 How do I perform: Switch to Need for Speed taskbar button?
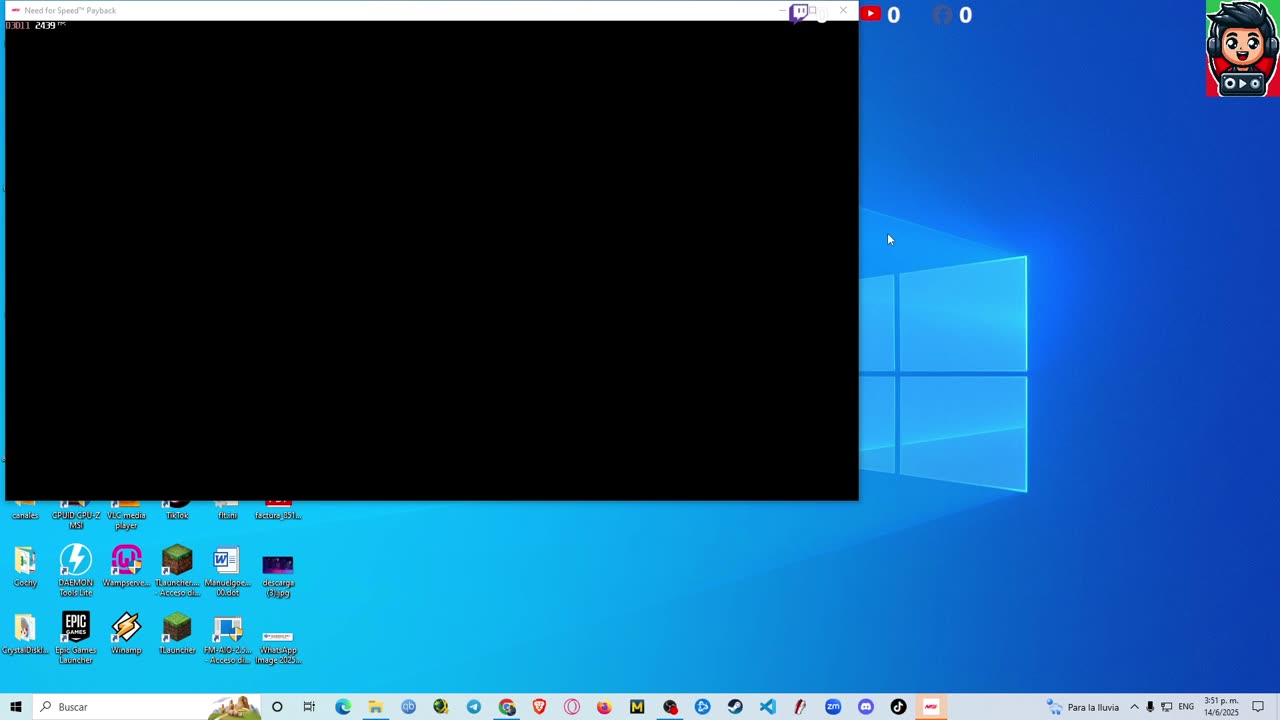931,707
